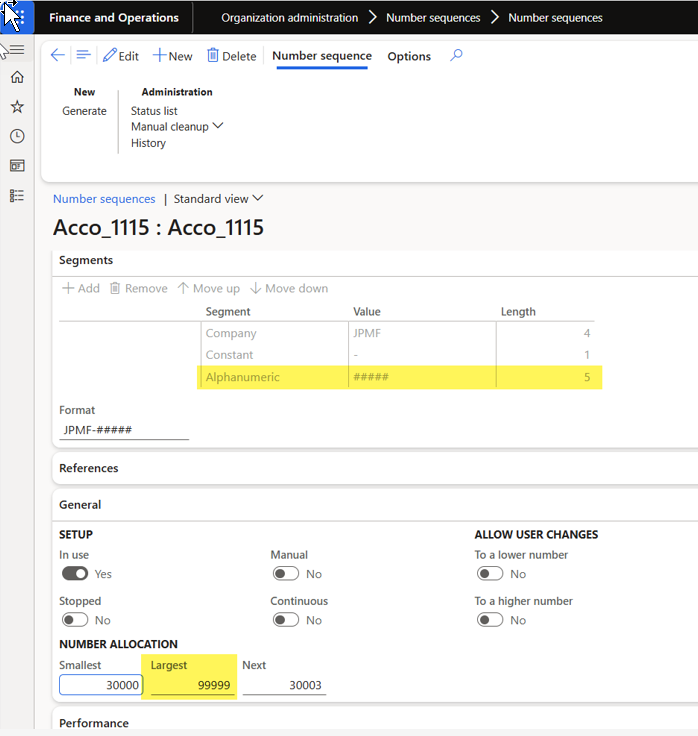Click the Largest number field

tap(192, 685)
